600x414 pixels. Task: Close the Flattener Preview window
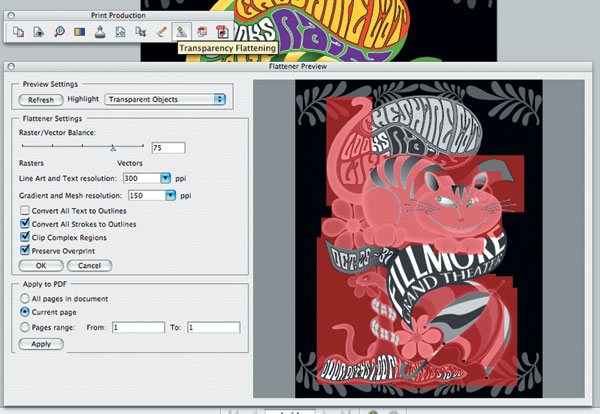click(x=11, y=67)
